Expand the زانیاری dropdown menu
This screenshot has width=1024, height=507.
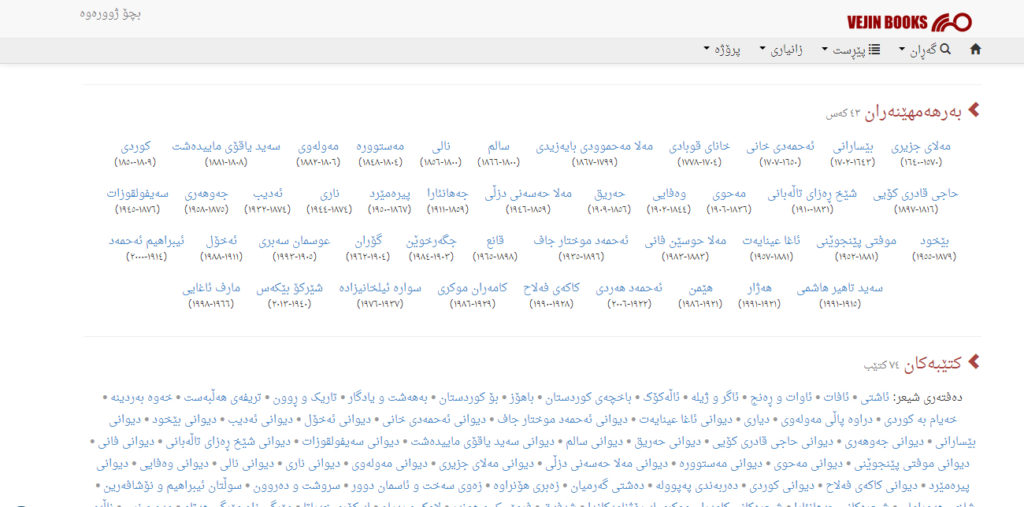[781, 50]
